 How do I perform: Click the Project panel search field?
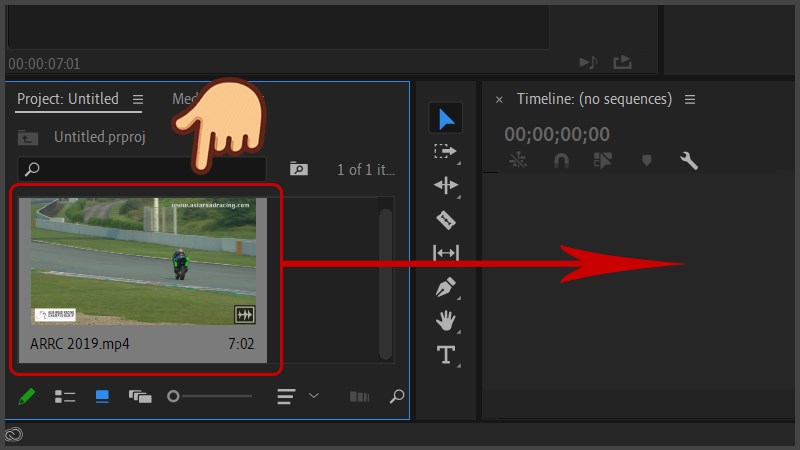pos(142,169)
